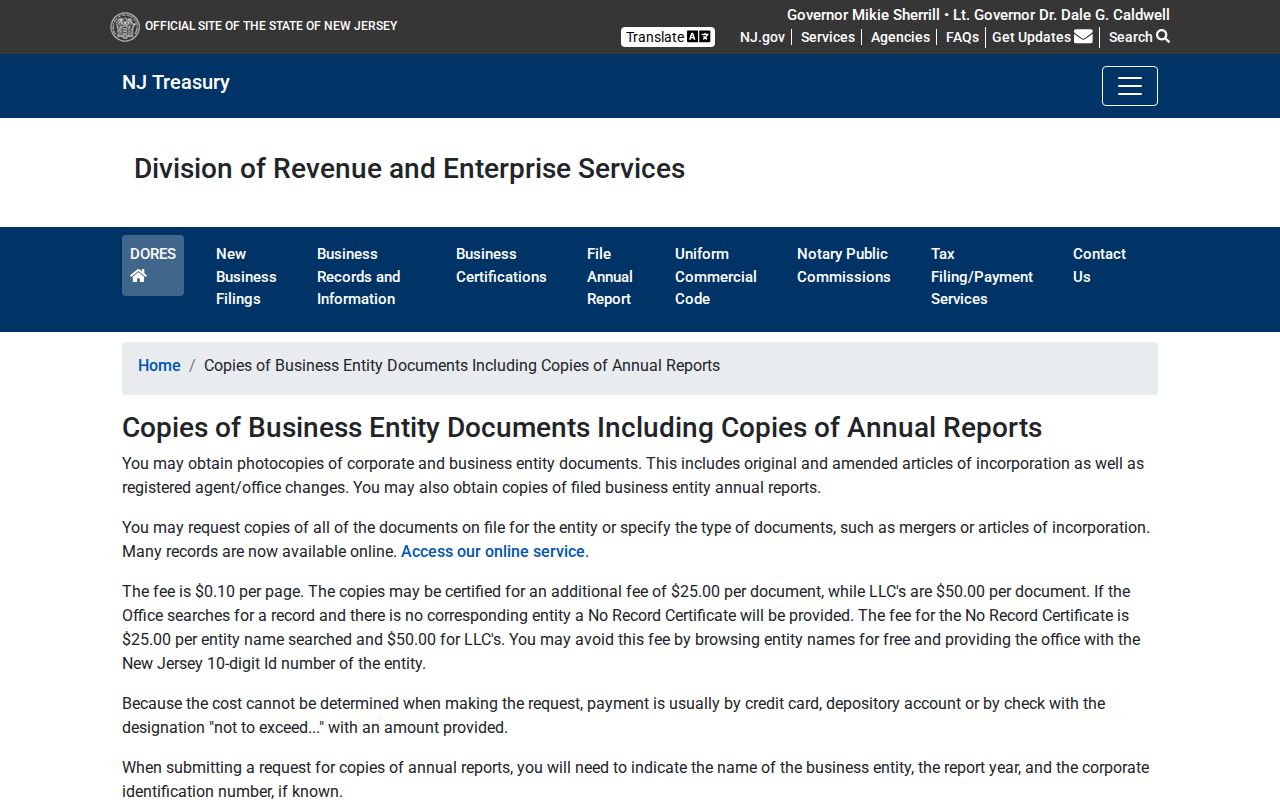Open the Agencies link

pos(900,37)
